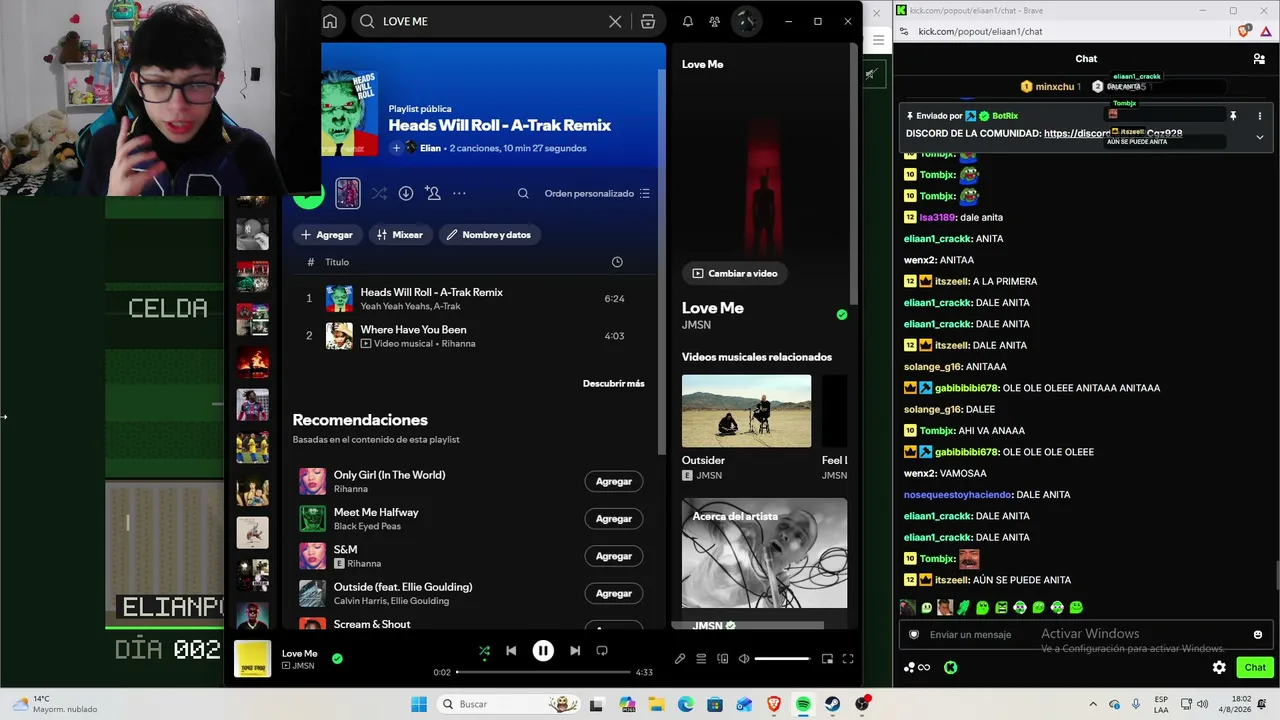Toggle the saved checkmark beside Love Me in side panel

pyautogui.click(x=842, y=314)
